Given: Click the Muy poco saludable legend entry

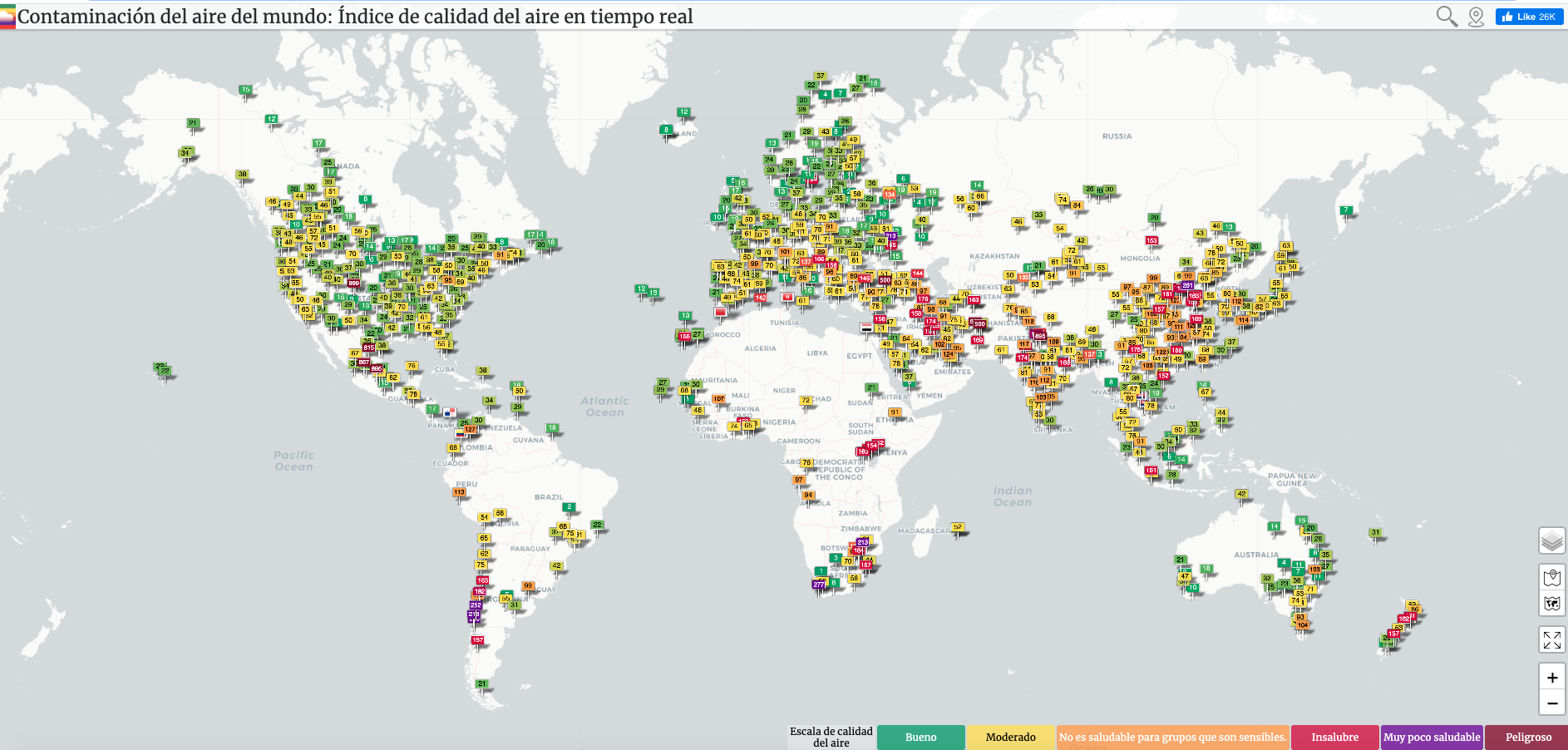Looking at the screenshot, I should (1432, 737).
